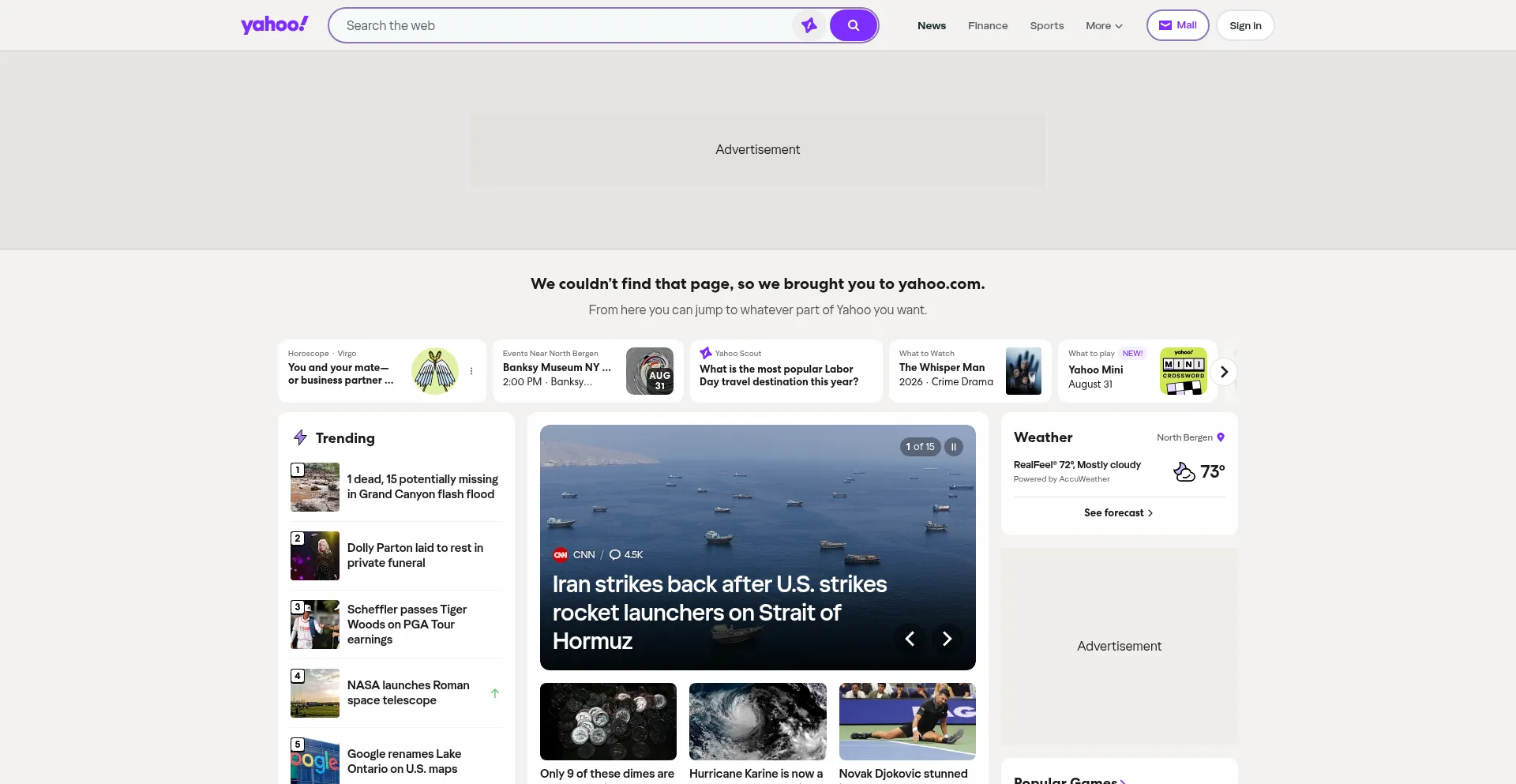Click the Dolly Parton story thumbnail
This screenshot has height=784, width=1516.
[315, 556]
